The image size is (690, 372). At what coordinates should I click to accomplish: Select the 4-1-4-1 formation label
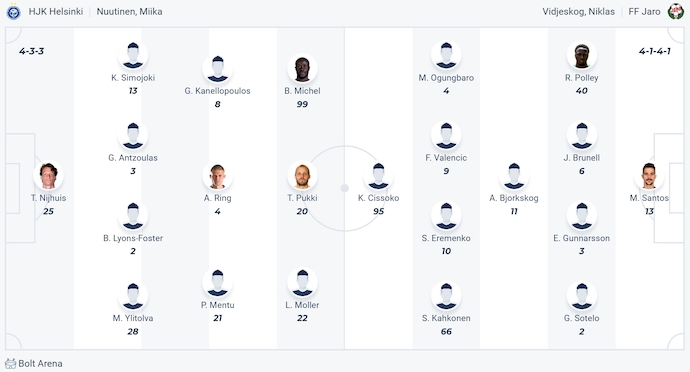(x=654, y=51)
